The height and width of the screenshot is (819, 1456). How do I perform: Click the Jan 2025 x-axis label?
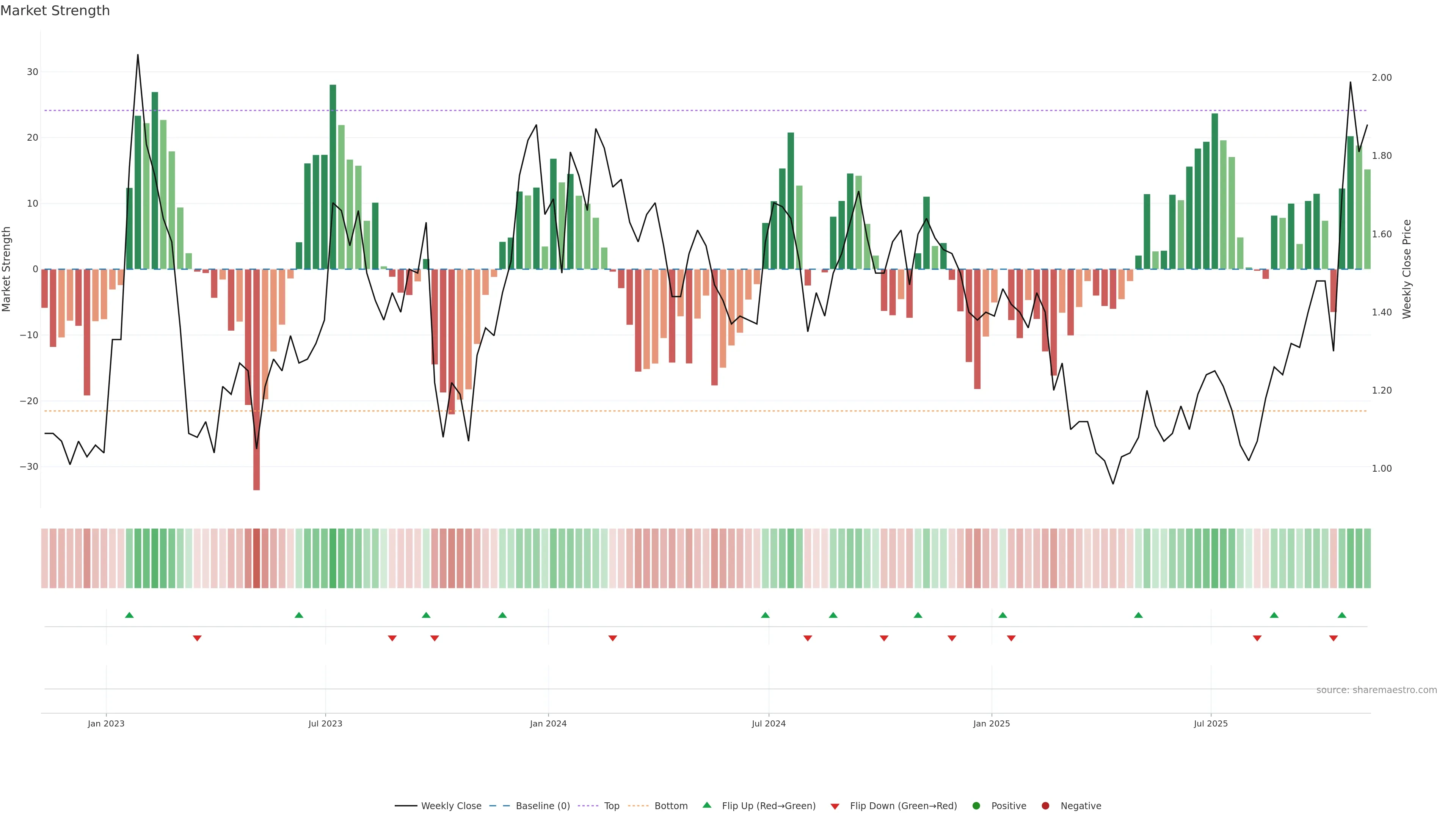992,723
